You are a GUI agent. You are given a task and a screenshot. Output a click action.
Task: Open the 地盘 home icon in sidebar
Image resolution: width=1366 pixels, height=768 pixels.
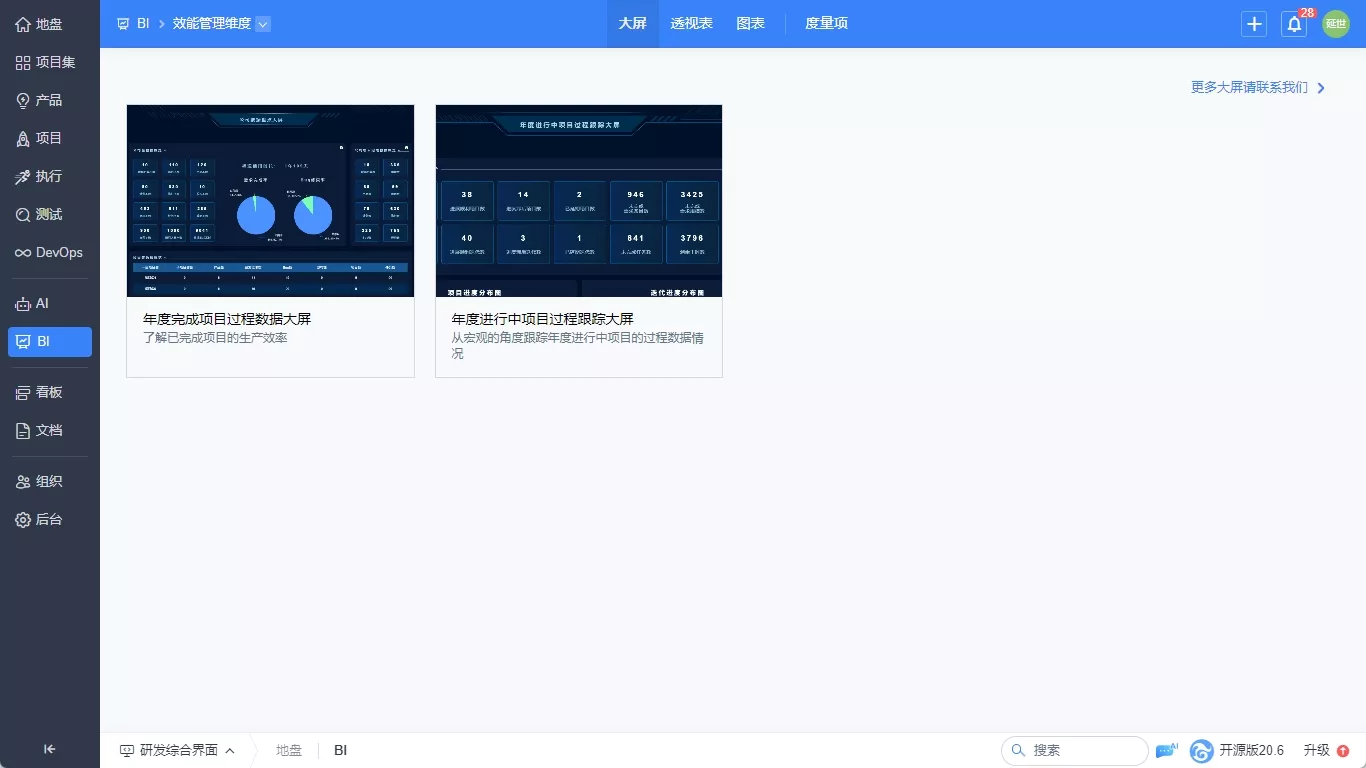[x=23, y=24]
